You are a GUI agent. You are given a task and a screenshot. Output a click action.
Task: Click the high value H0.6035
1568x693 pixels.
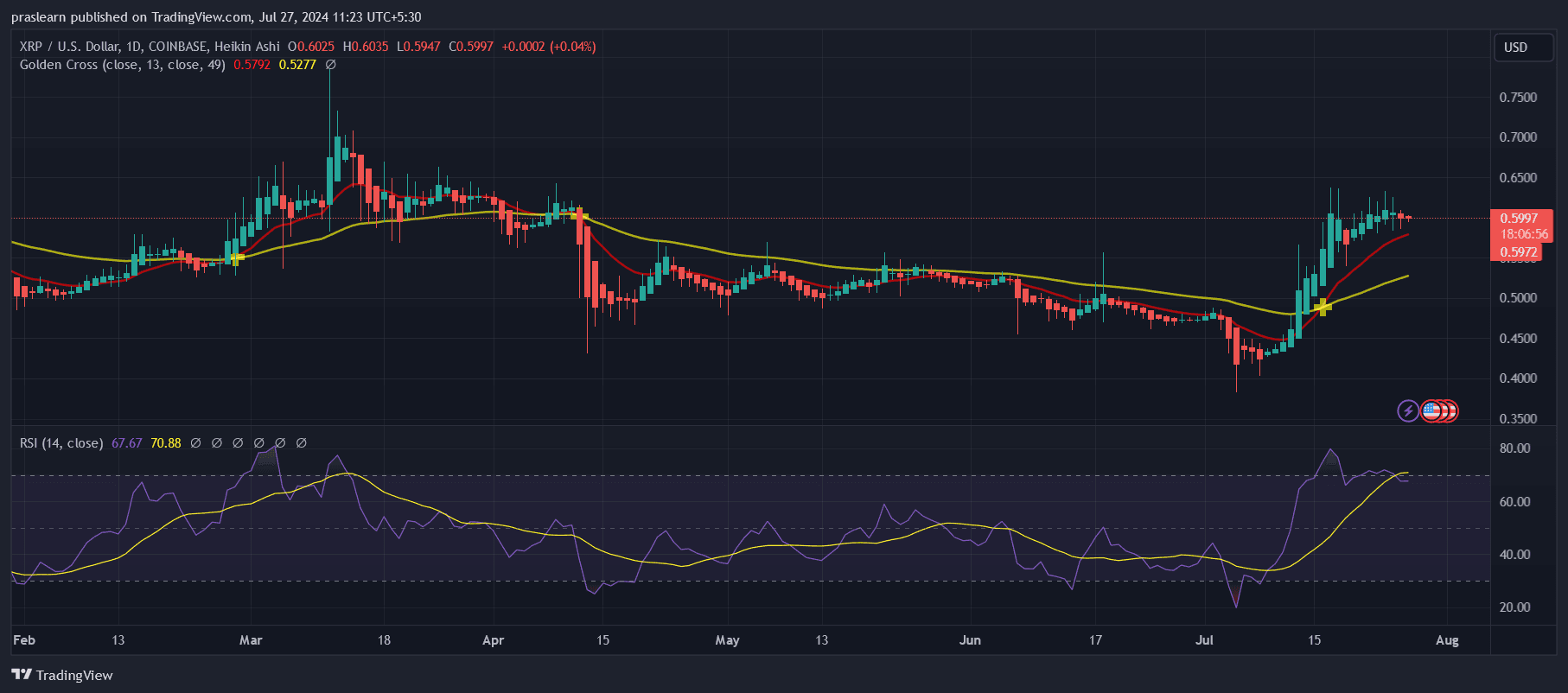coord(366,47)
